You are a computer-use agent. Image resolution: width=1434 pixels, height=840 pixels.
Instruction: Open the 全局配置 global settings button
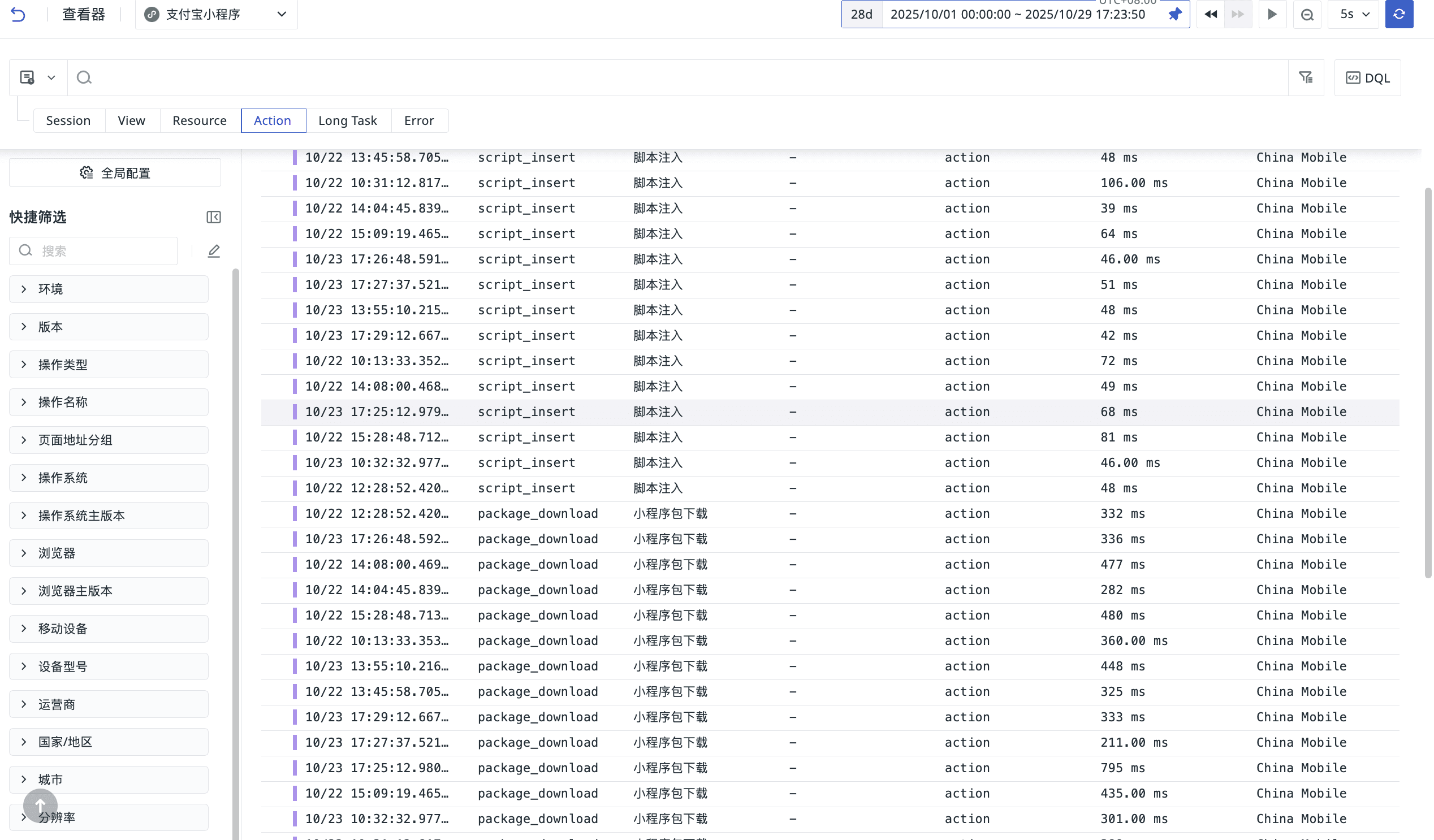[x=115, y=173]
